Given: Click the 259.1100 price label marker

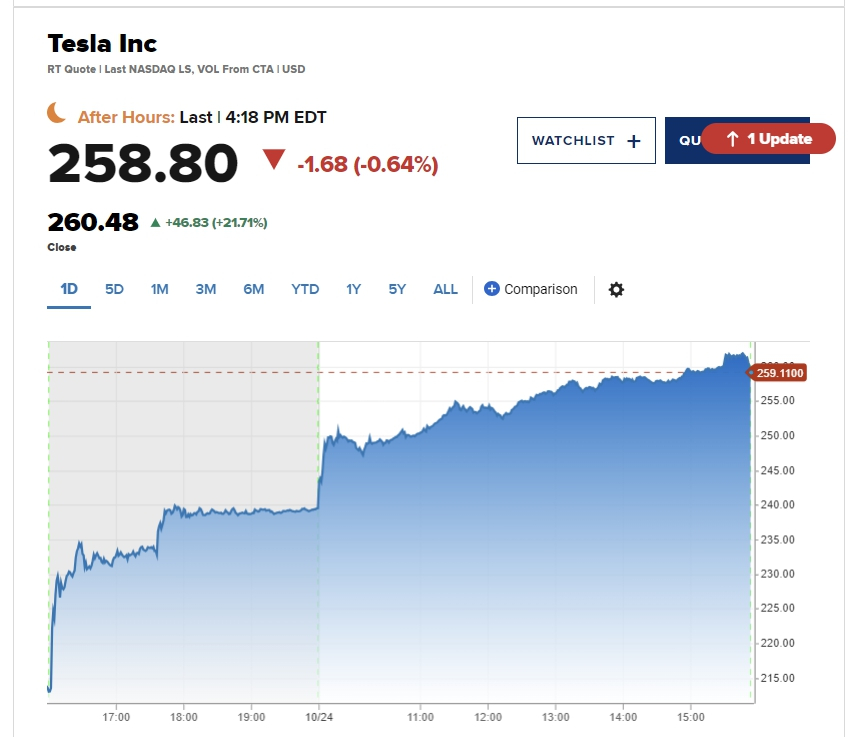Looking at the screenshot, I should click(x=779, y=373).
